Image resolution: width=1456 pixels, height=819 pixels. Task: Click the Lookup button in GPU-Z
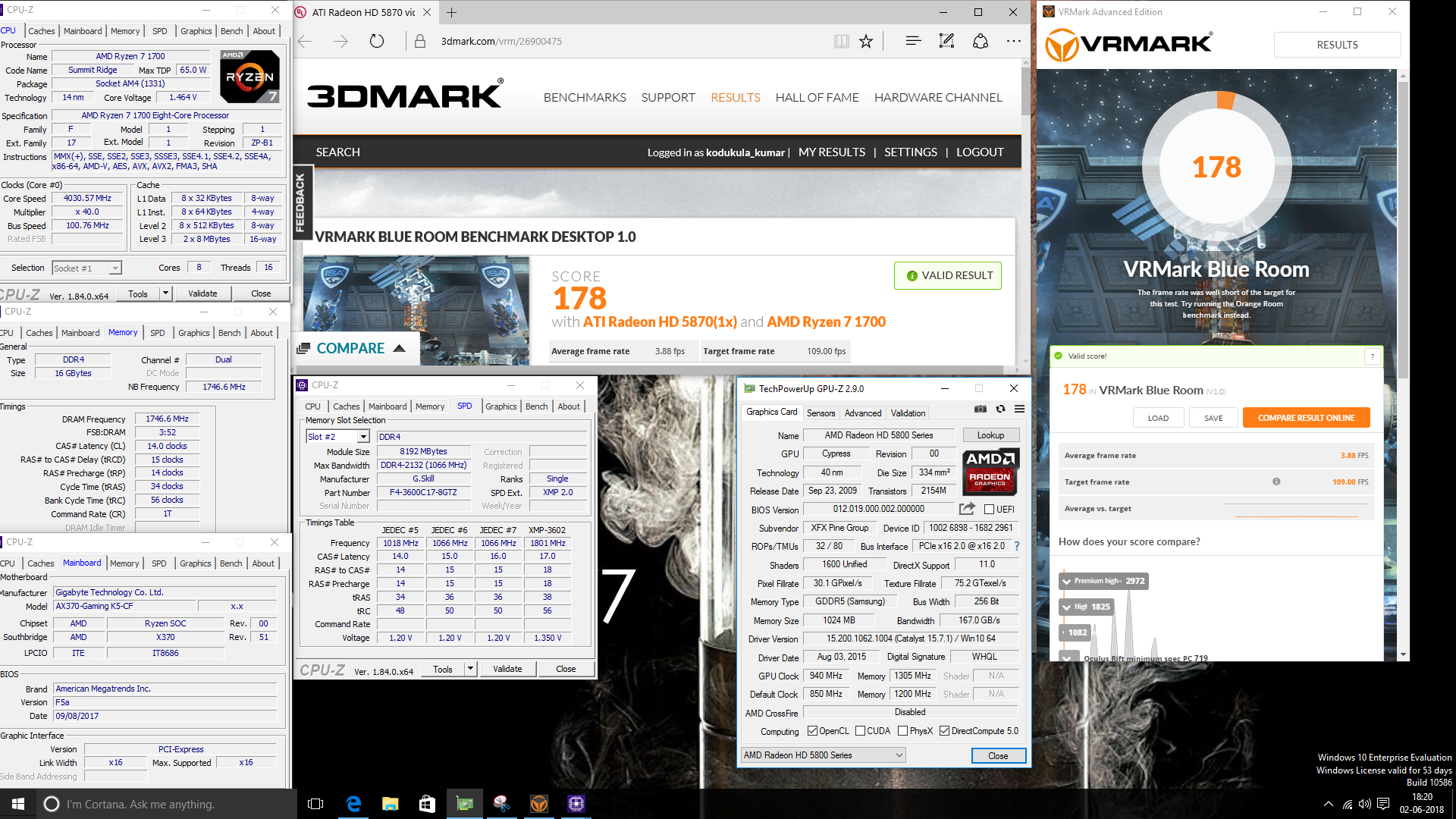[x=990, y=435]
